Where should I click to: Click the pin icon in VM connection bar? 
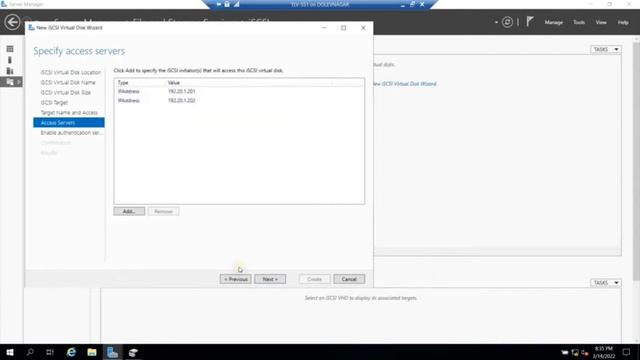tap(219, 4)
